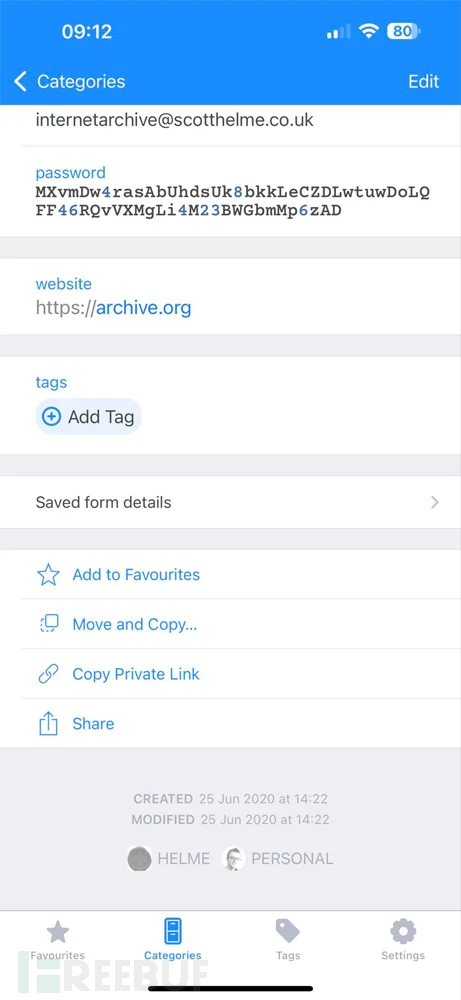This screenshot has height=1000, width=461.
Task: Tap the Move and Copy icon
Action: coord(48,624)
